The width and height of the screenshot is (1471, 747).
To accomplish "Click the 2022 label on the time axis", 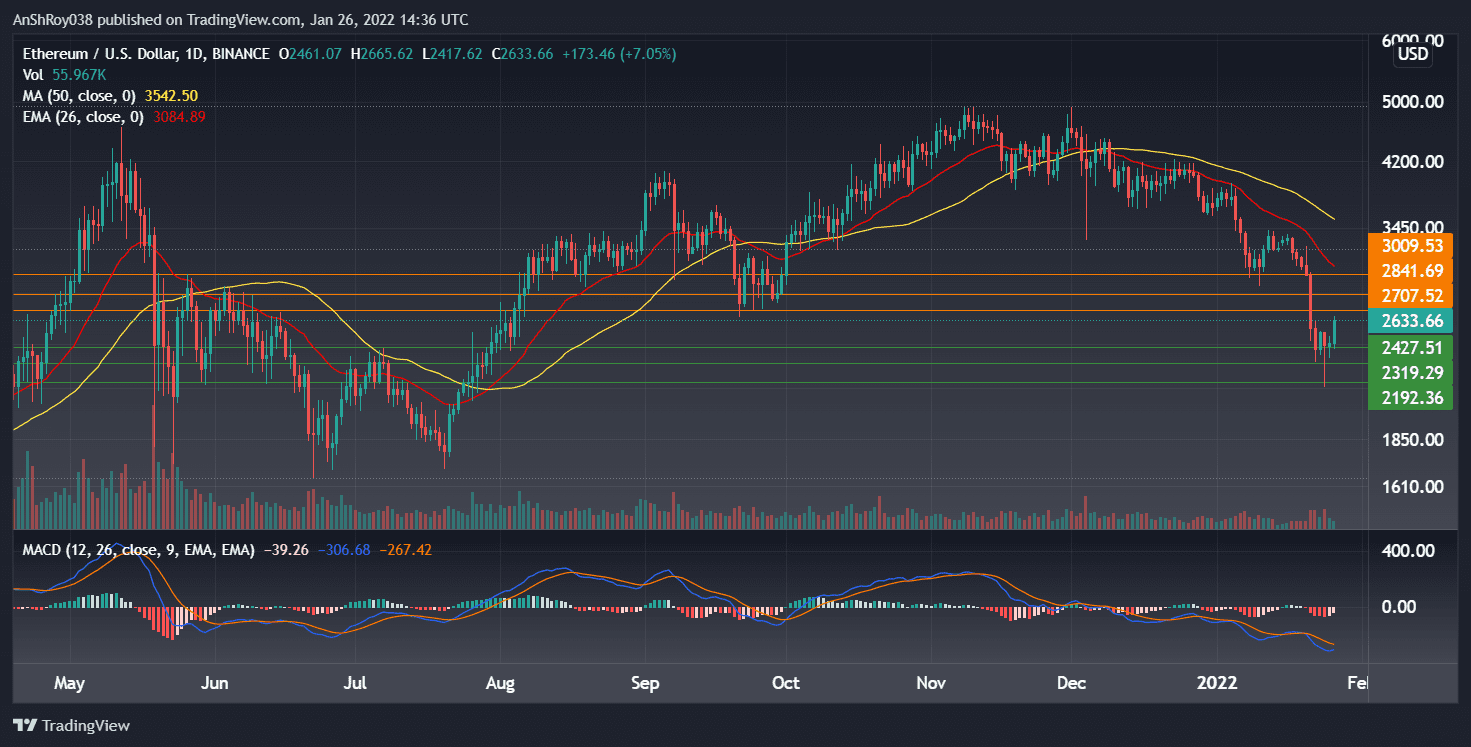I will 1216,683.
